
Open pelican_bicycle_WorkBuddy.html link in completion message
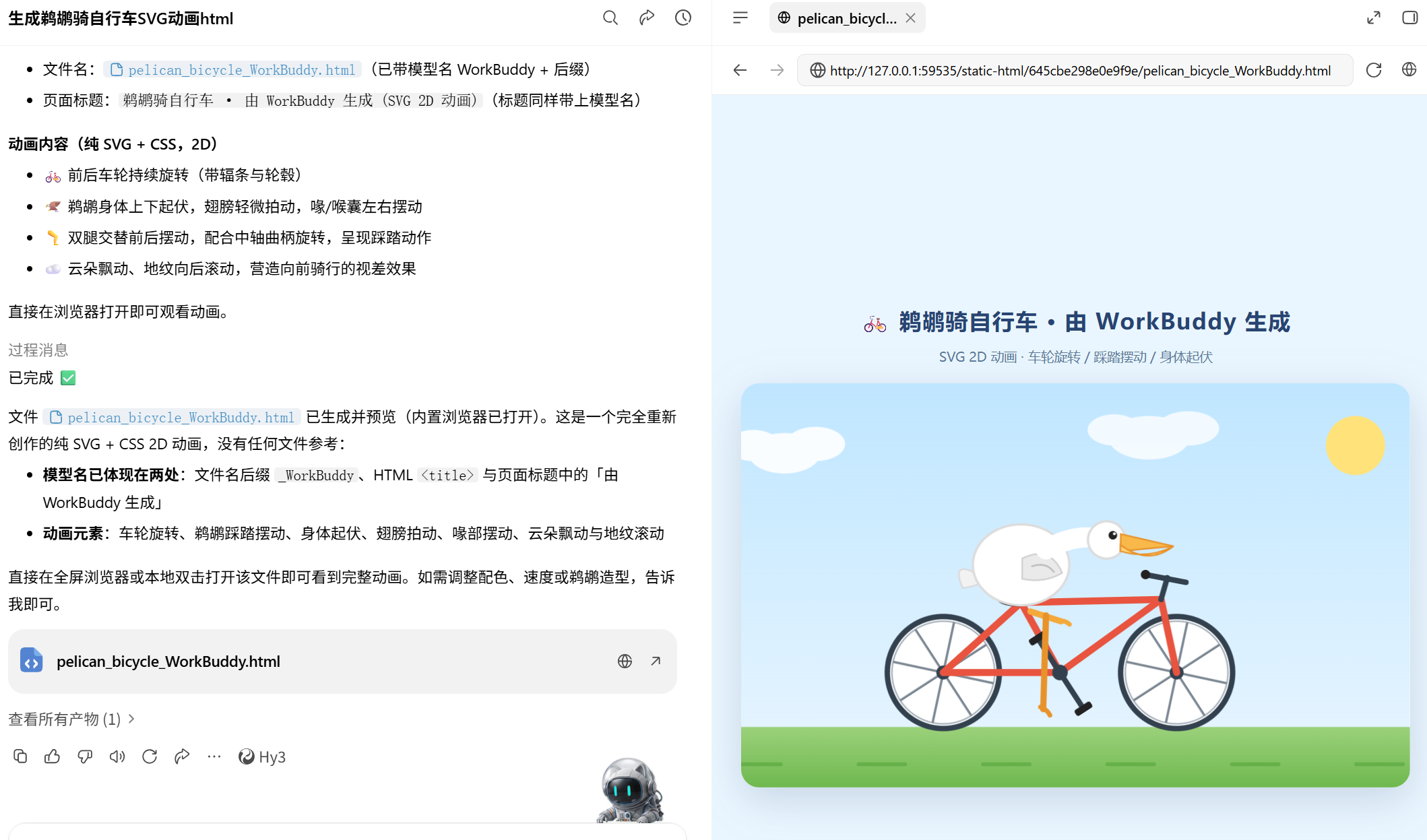pos(172,417)
